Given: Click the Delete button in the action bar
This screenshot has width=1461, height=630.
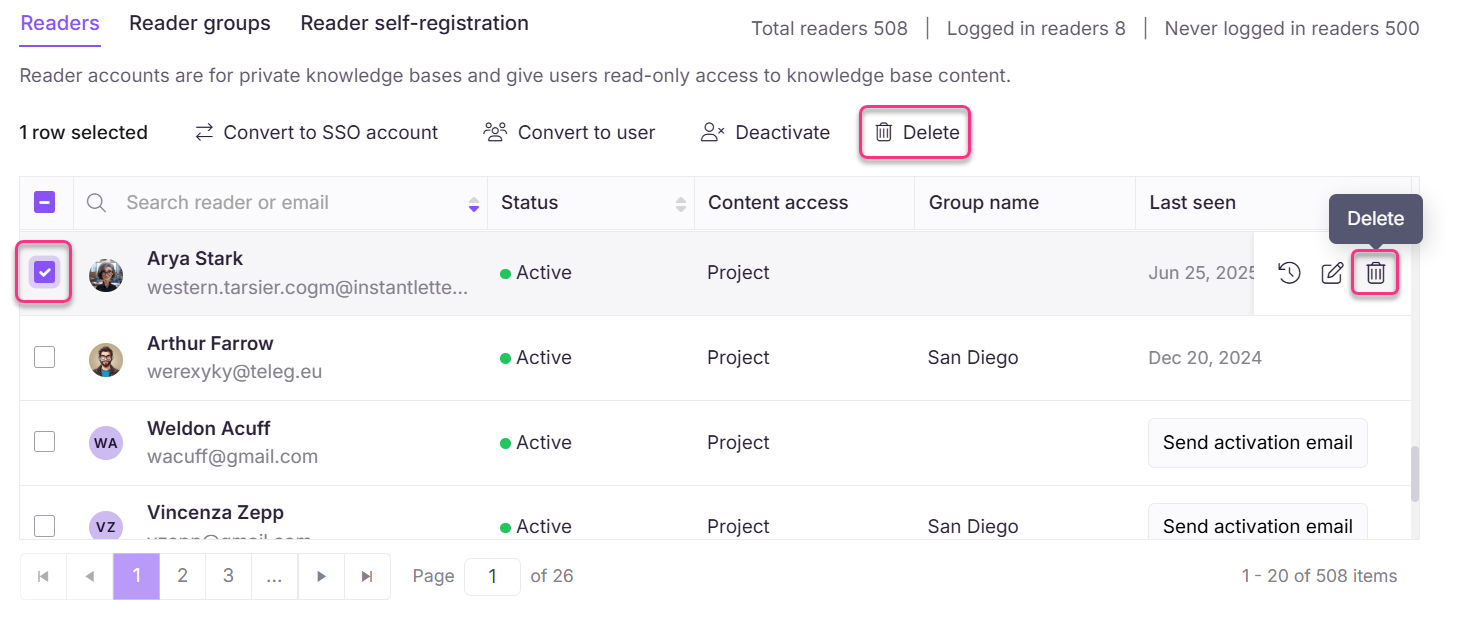Looking at the screenshot, I should click(914, 131).
